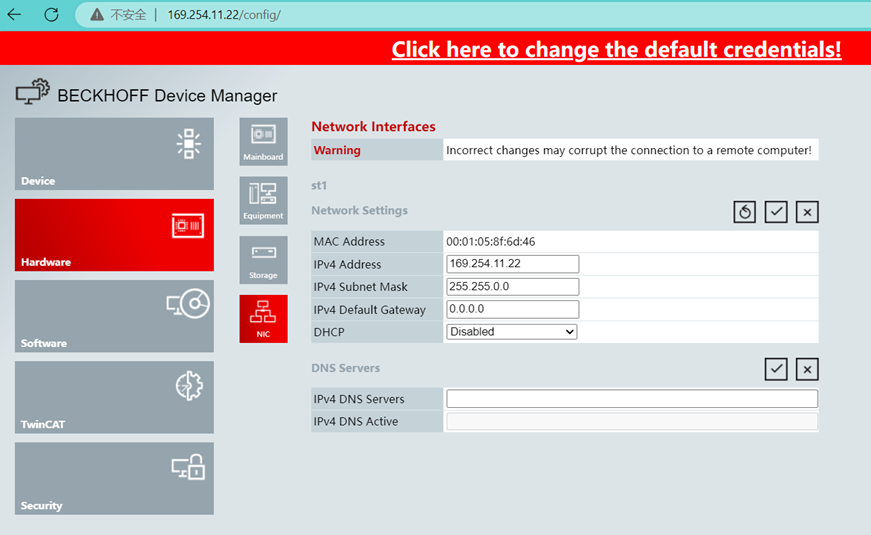This screenshot has width=871, height=535.
Task: Click the DNS Servers section title
Action: click(x=346, y=368)
